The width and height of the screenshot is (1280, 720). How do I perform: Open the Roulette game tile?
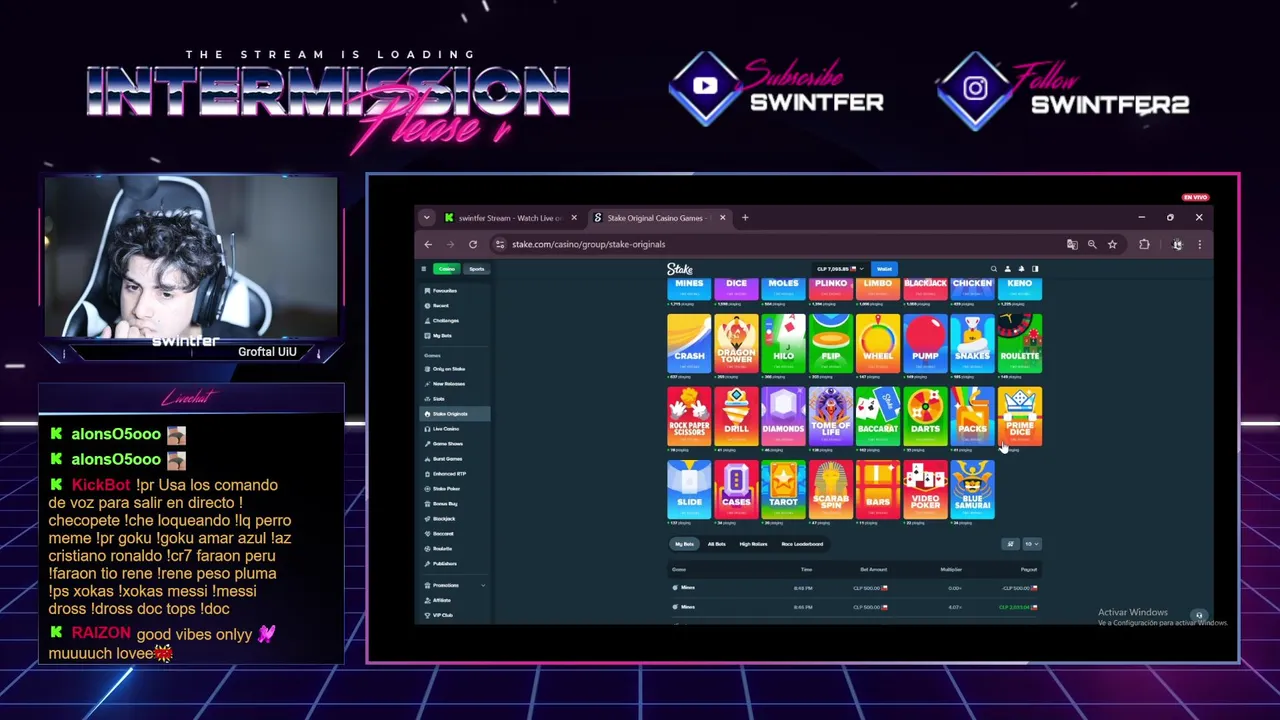tap(1020, 343)
